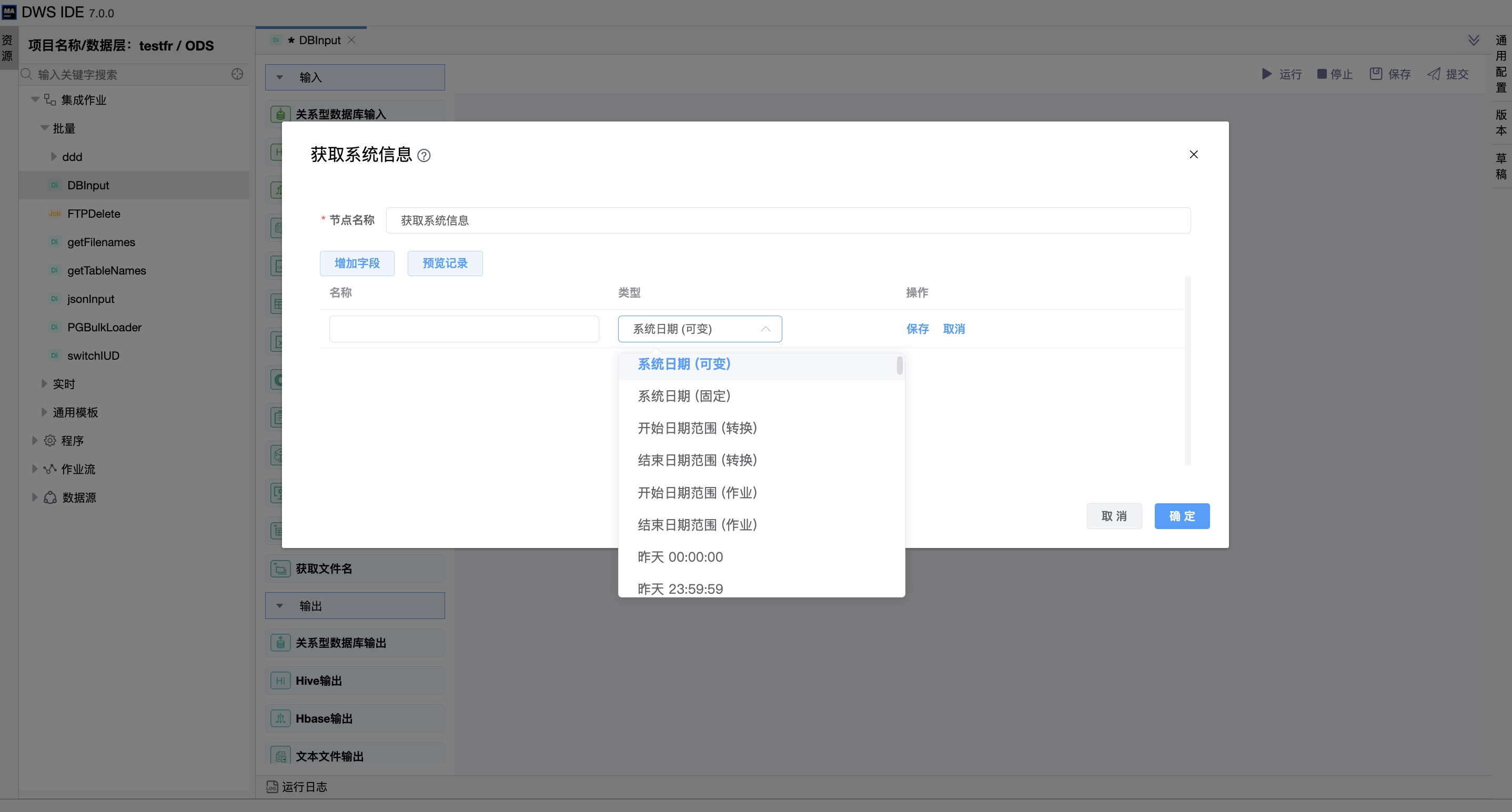Click the 增加字段 button
The image size is (1512, 812).
point(357,263)
